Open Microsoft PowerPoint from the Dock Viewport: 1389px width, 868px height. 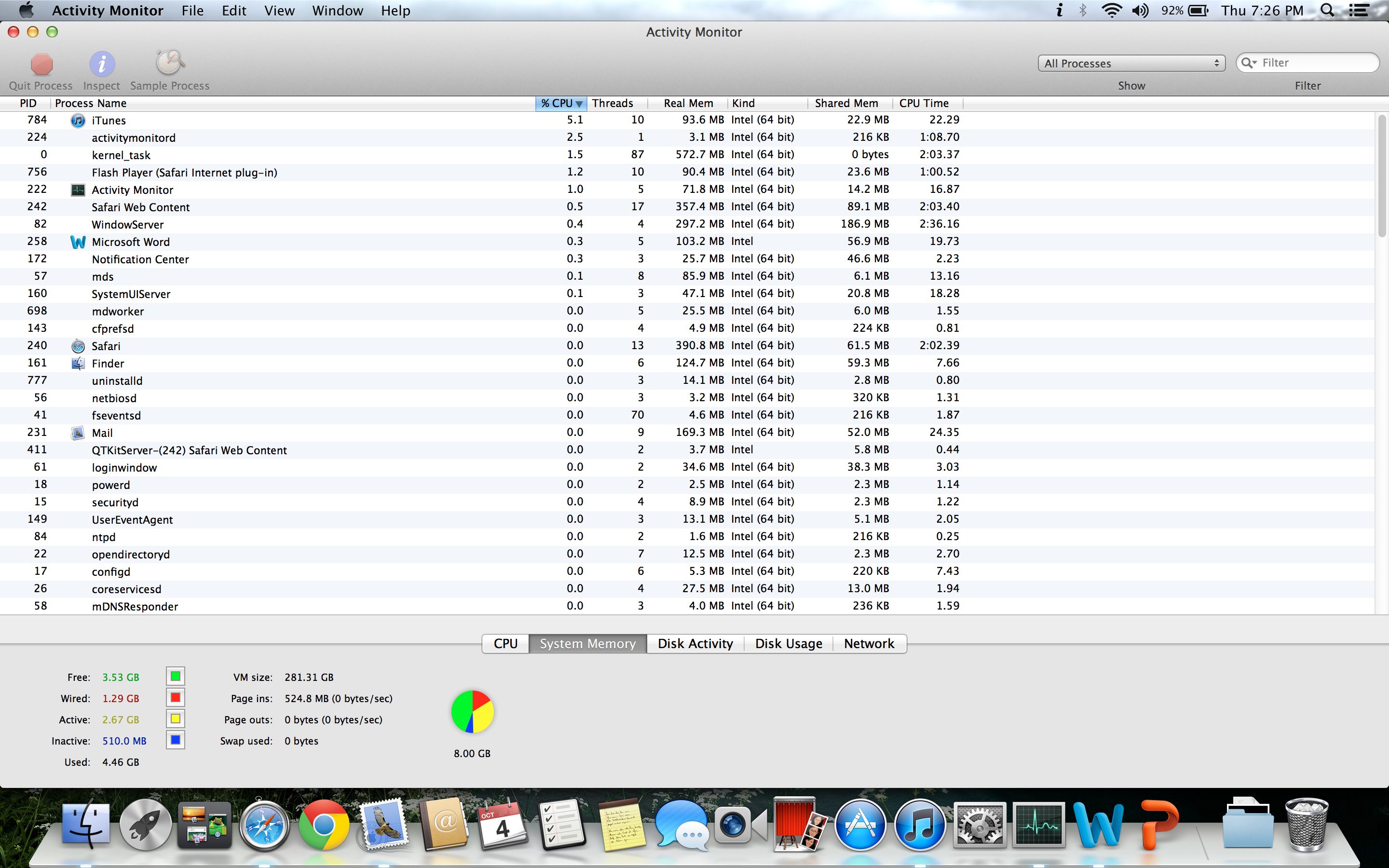coord(1159,825)
